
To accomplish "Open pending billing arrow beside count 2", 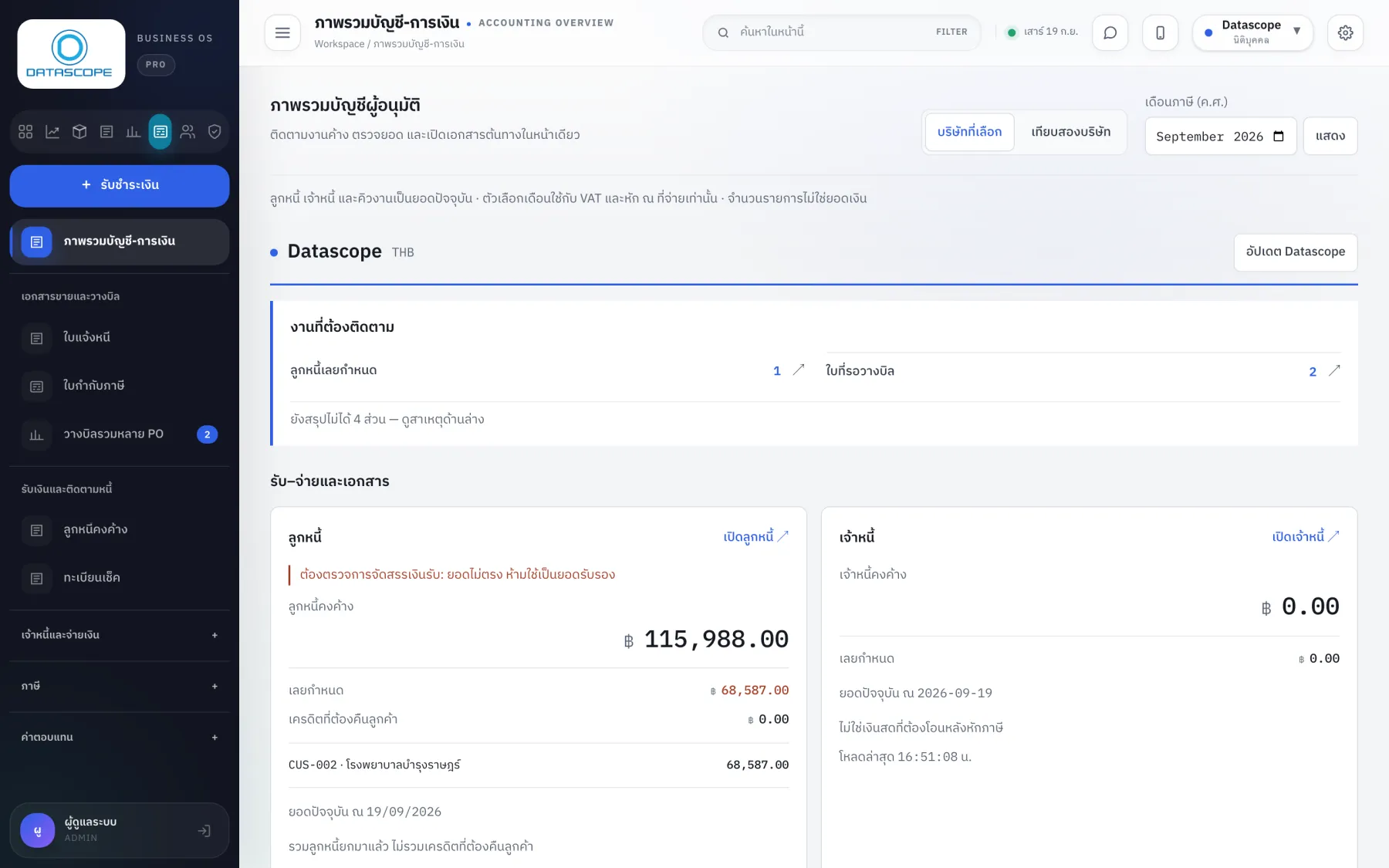I will (1334, 370).
